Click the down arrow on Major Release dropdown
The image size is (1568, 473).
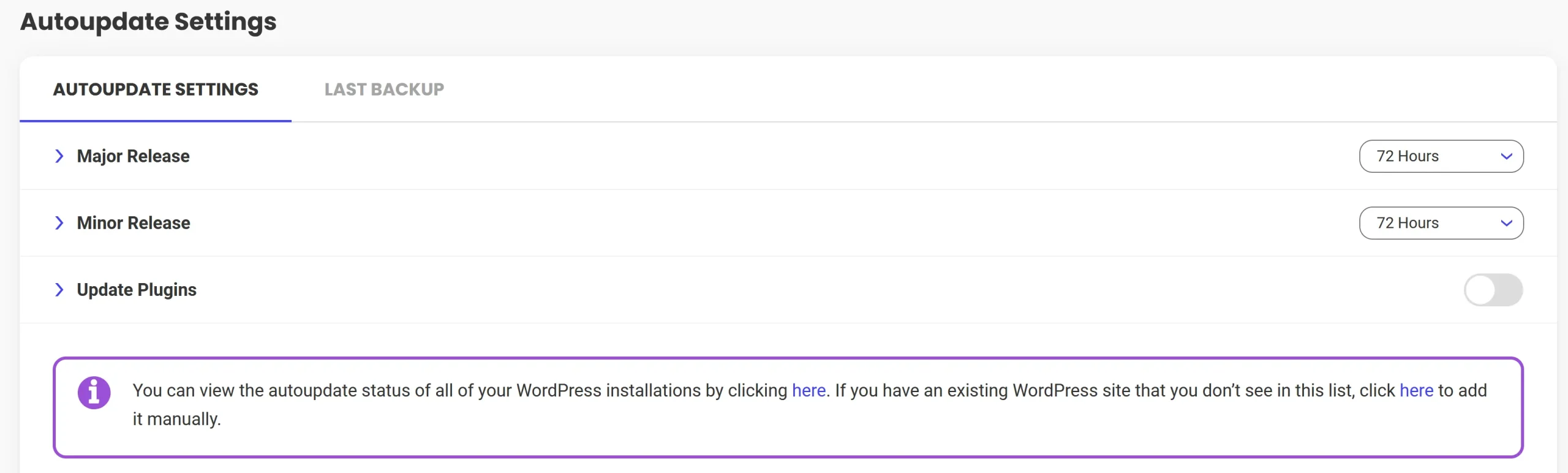pos(1507,156)
